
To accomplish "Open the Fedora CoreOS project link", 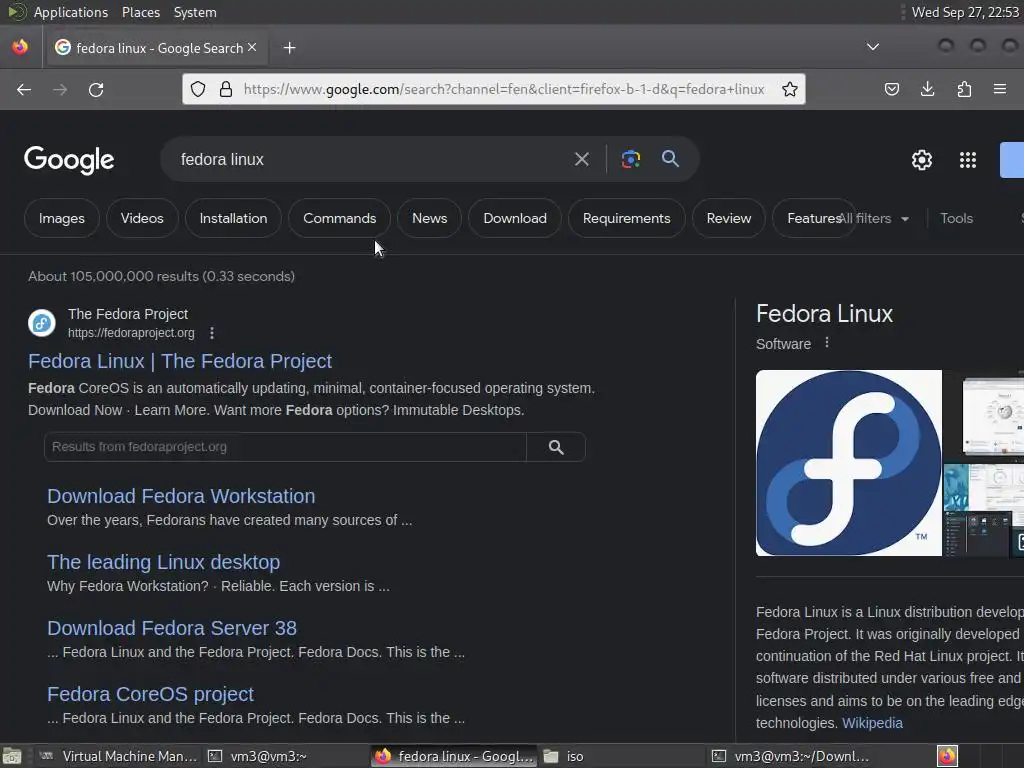I will click(150, 694).
